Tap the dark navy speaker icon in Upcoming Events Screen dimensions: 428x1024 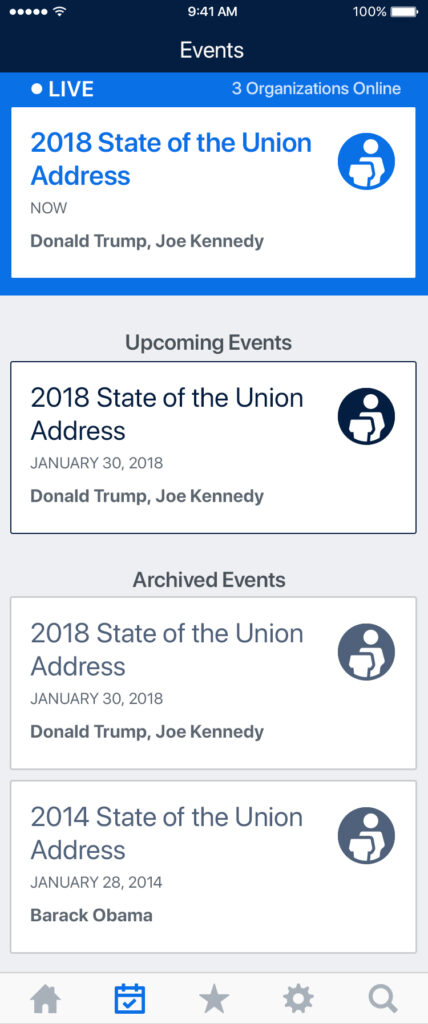pyautogui.click(x=367, y=416)
